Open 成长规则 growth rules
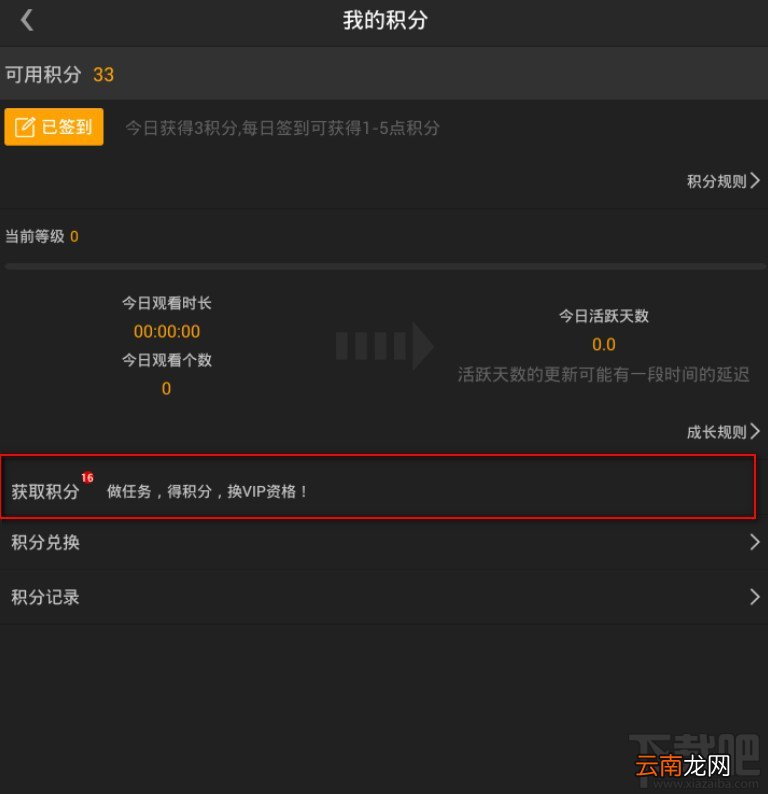 723,432
